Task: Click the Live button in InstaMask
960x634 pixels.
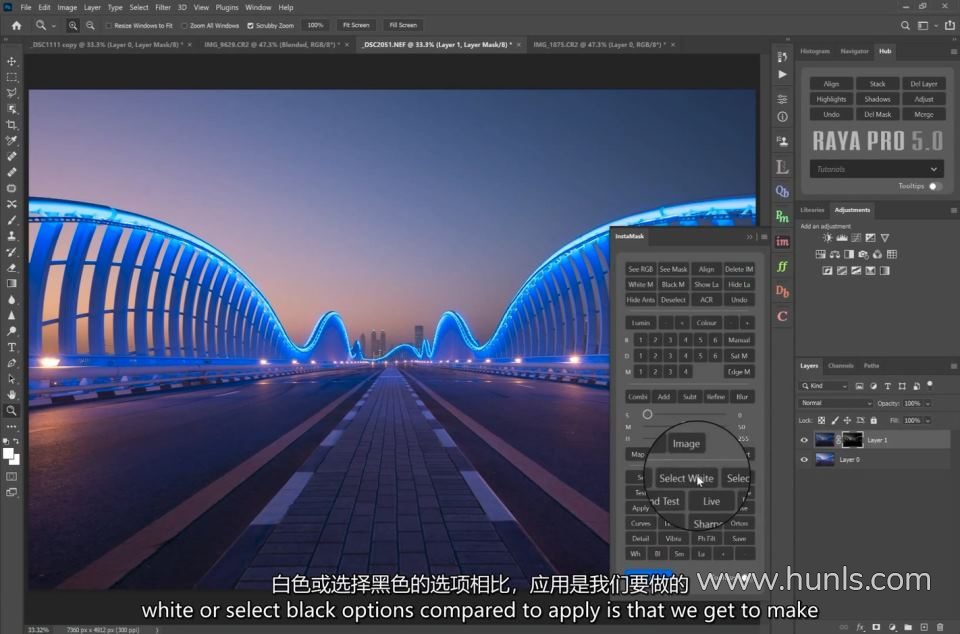Action: tap(711, 501)
